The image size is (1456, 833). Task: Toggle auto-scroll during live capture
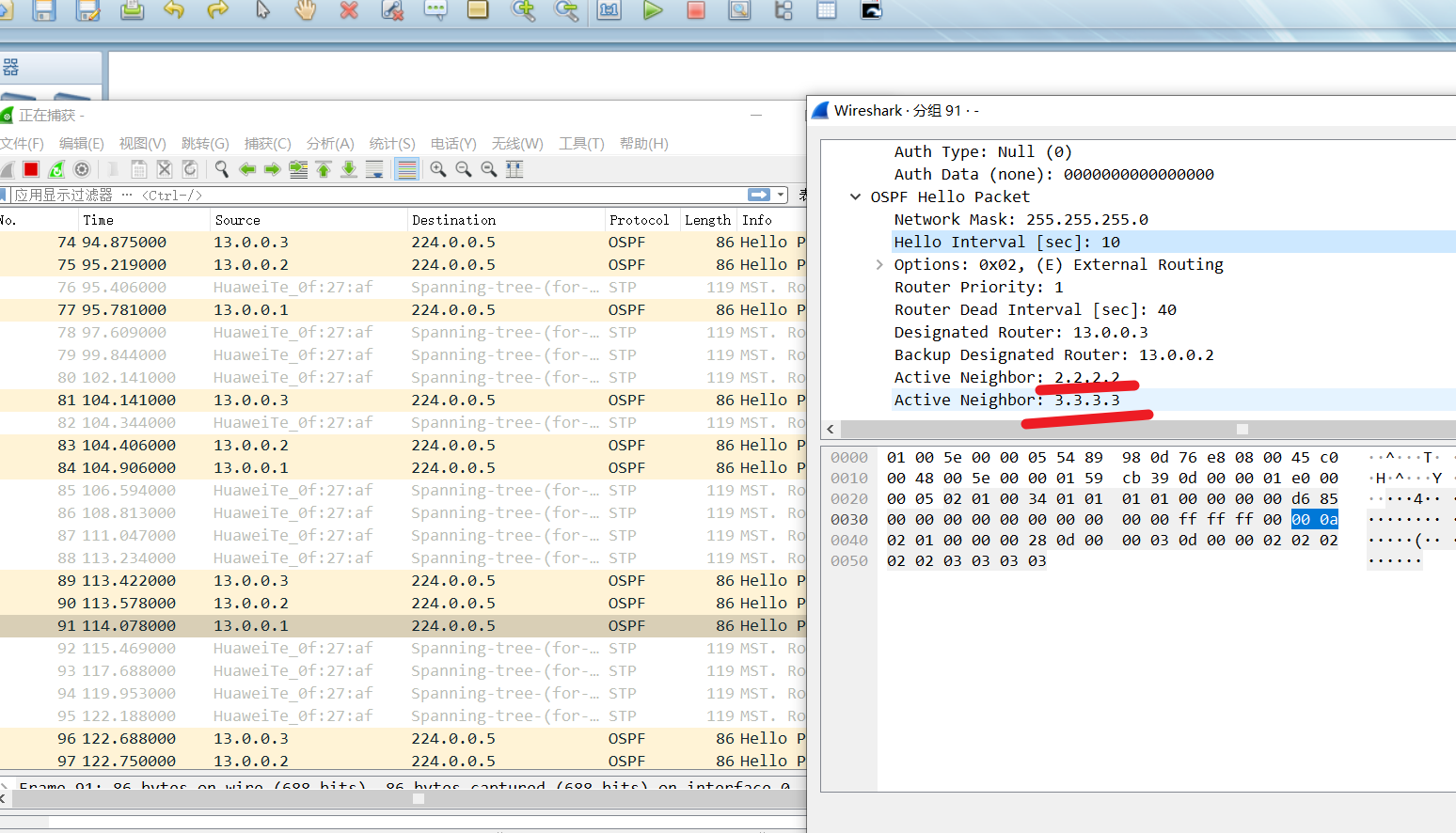point(374,169)
